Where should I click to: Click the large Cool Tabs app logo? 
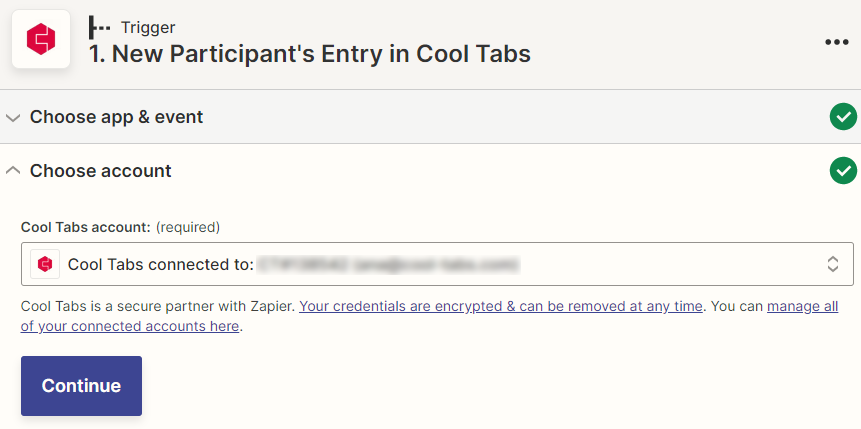pos(41,39)
